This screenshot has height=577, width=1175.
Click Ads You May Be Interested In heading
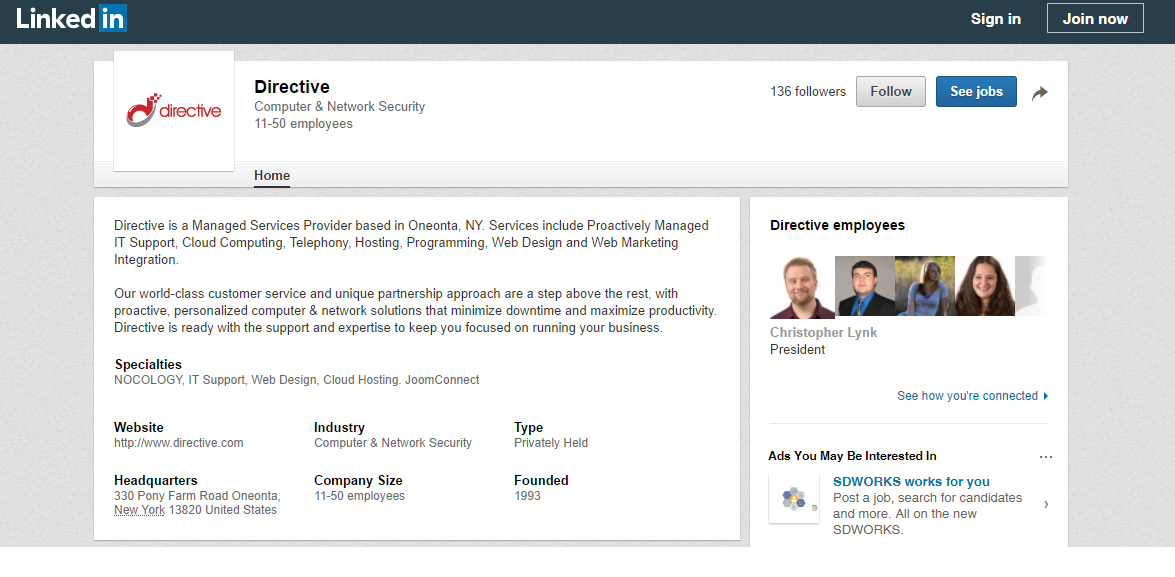click(x=852, y=456)
